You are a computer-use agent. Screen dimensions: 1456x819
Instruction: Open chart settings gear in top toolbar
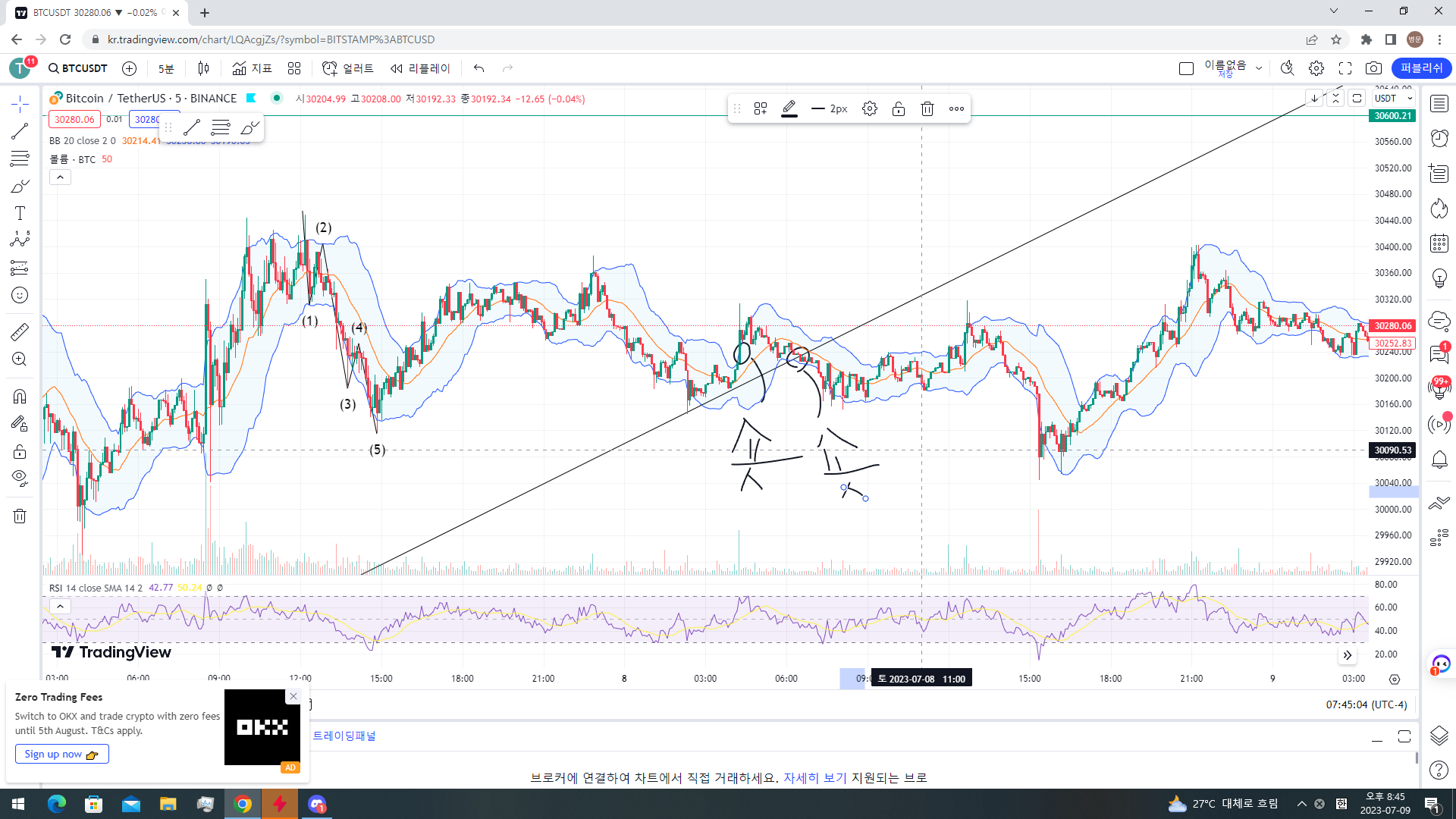point(1316,68)
